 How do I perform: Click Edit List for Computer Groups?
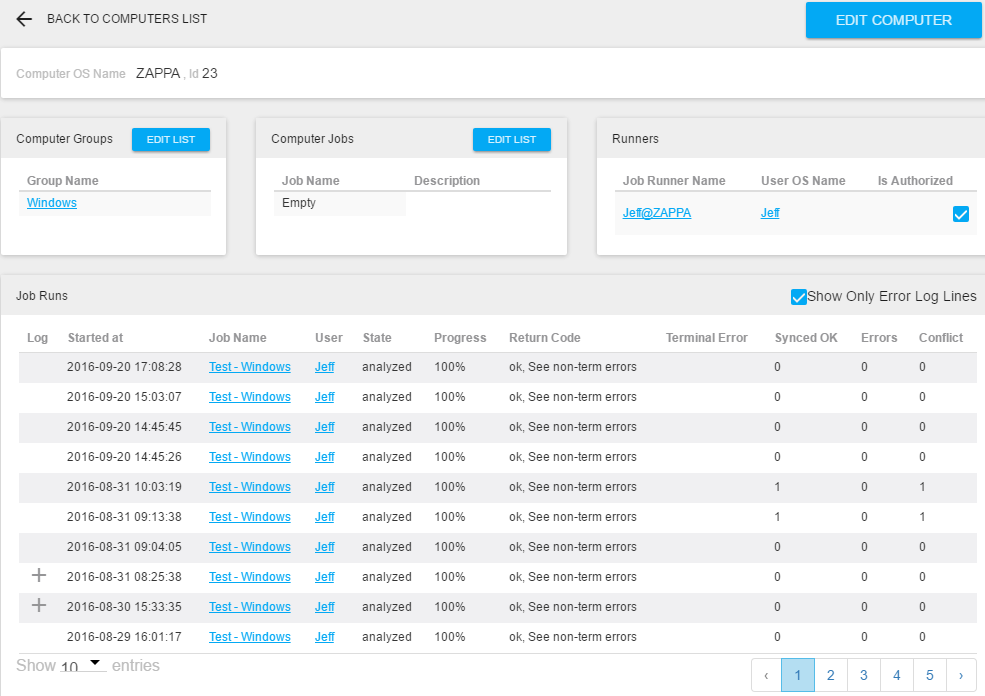(x=171, y=139)
